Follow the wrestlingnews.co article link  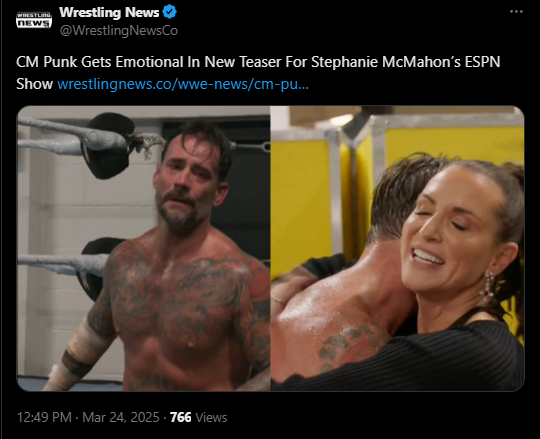[x=183, y=84]
